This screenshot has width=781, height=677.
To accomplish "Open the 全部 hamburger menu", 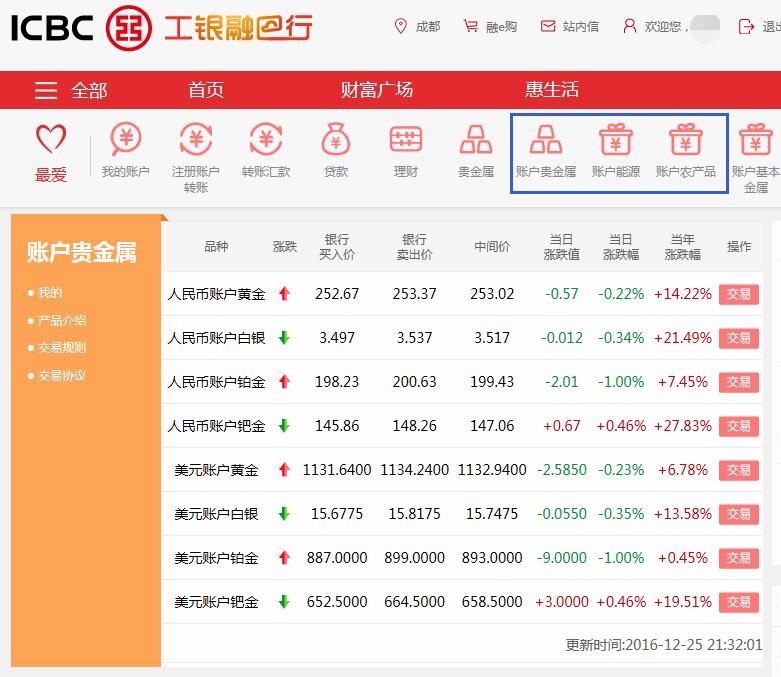I will point(71,91).
